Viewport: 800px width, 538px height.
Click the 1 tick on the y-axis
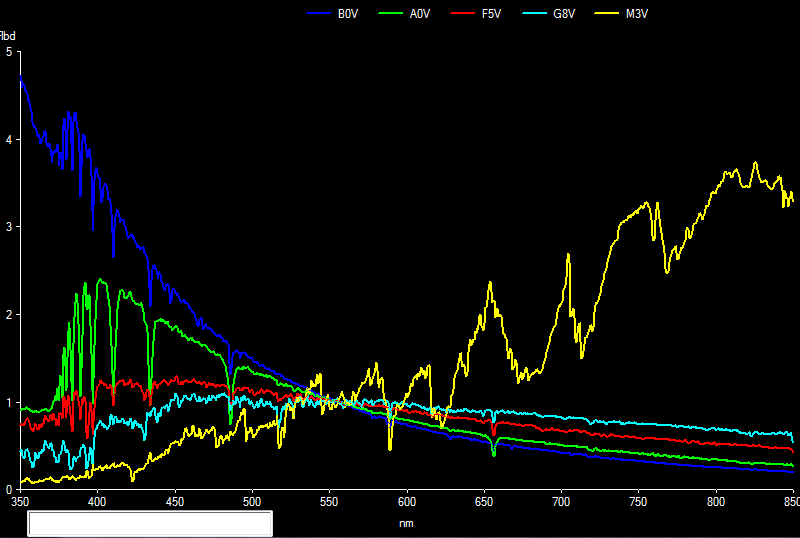coord(8,403)
